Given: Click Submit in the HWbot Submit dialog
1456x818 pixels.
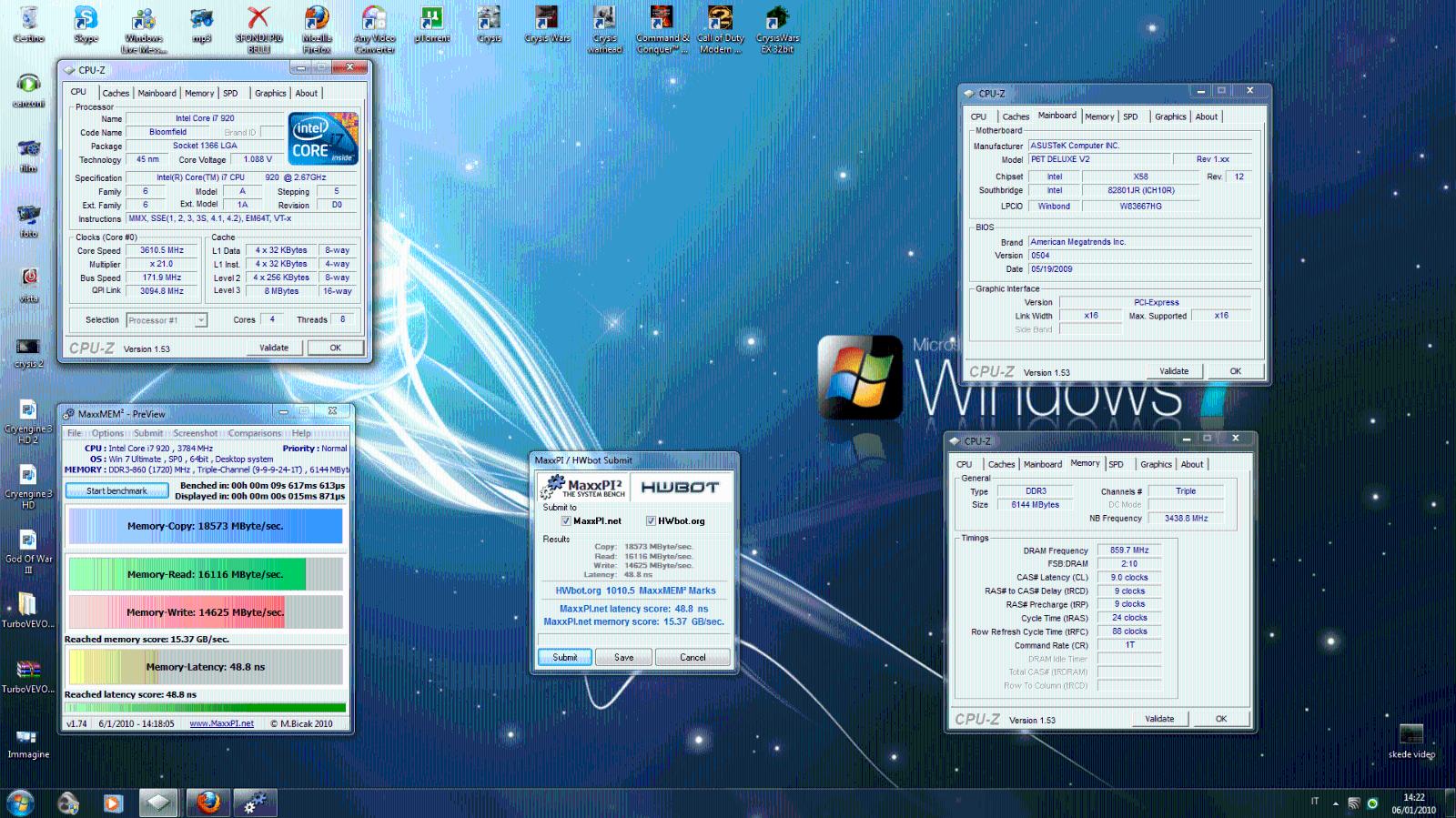Looking at the screenshot, I should point(564,657).
